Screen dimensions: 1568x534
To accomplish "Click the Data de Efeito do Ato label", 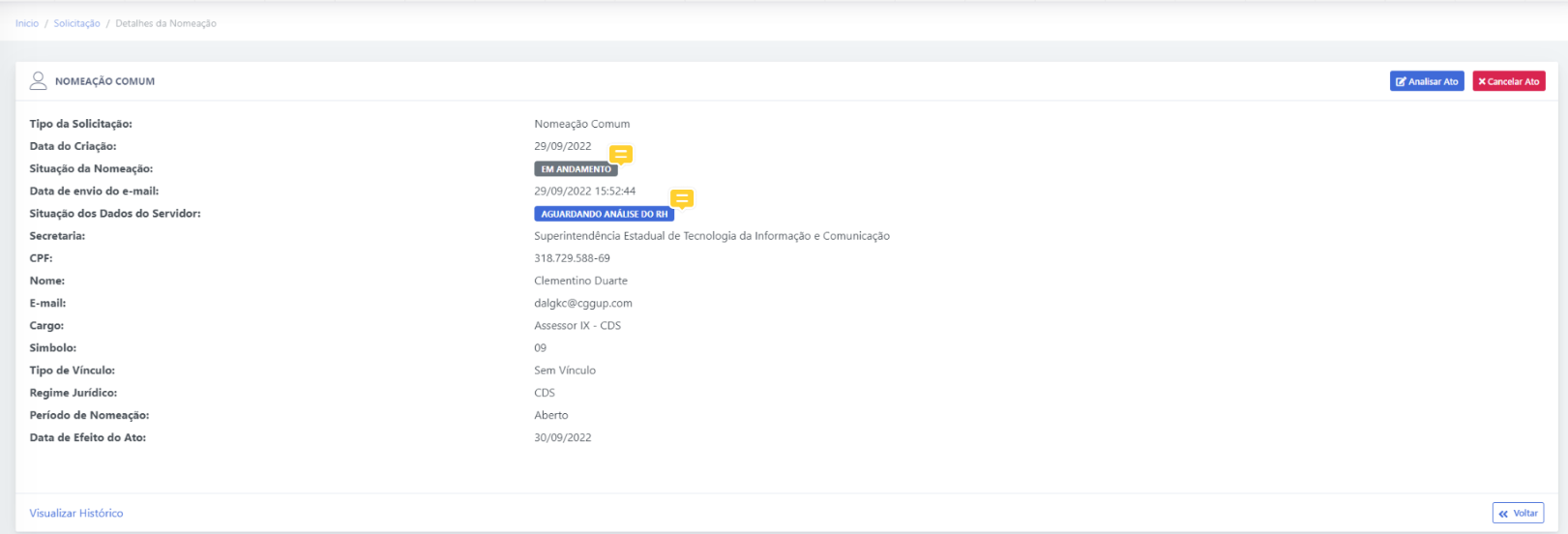I will click(87, 437).
